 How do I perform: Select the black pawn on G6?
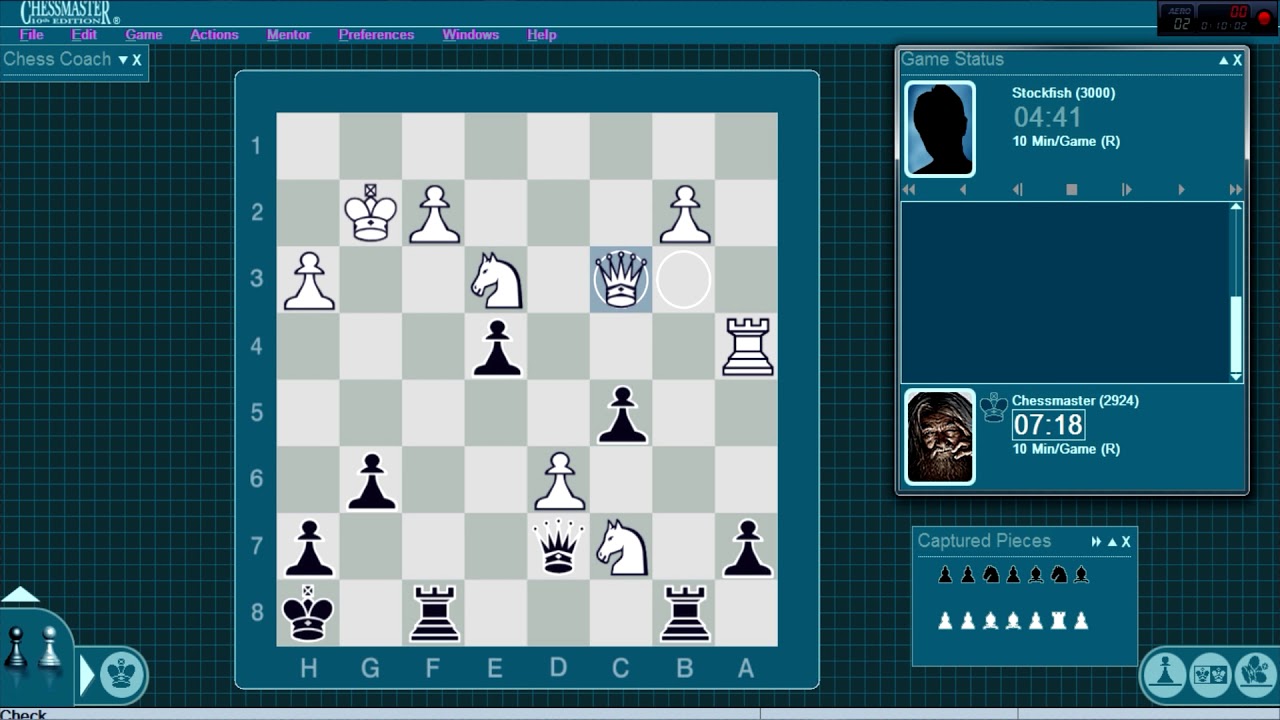coord(371,480)
